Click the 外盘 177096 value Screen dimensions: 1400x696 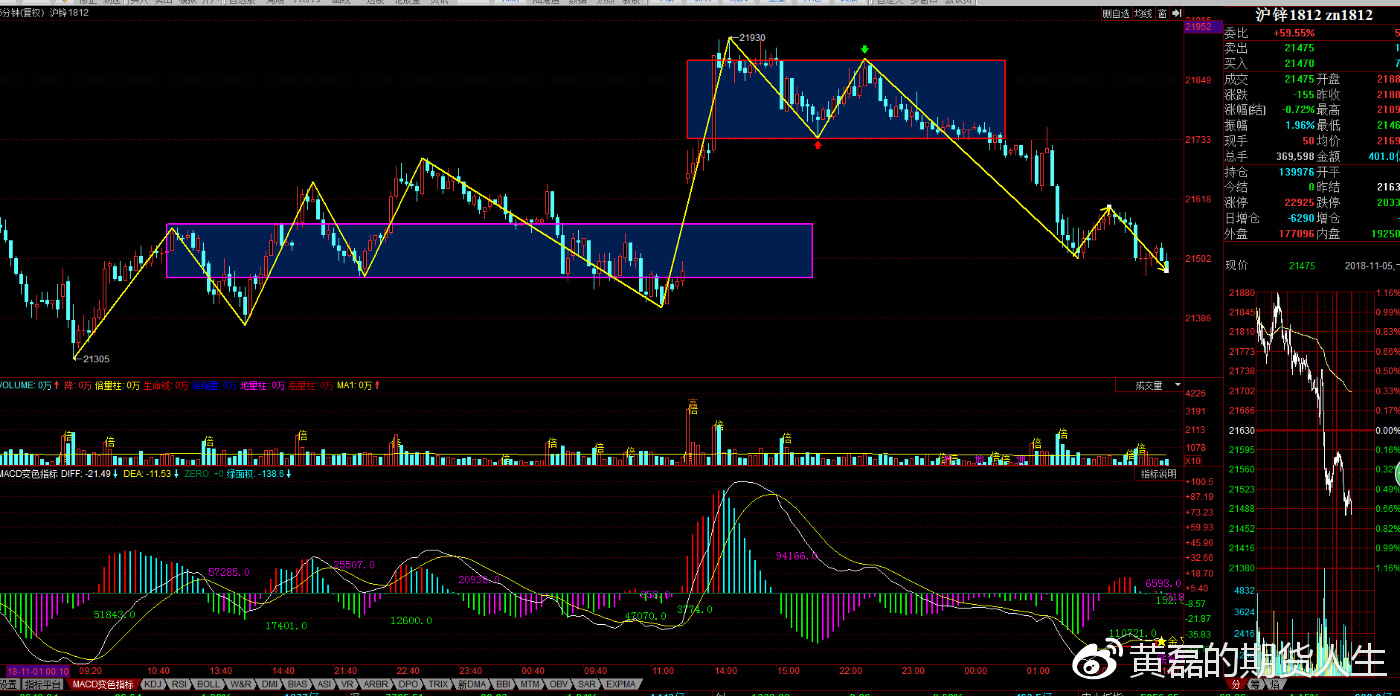click(1296, 234)
